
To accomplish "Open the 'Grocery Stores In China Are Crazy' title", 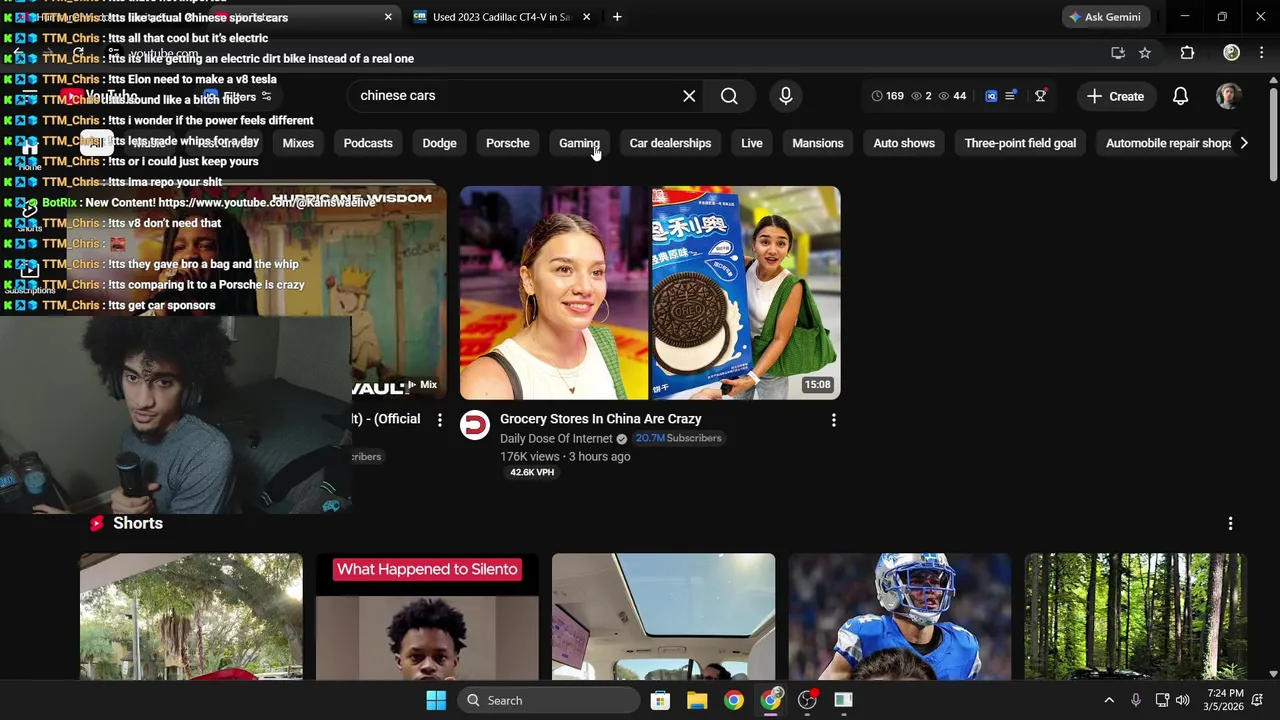I will point(601,419).
